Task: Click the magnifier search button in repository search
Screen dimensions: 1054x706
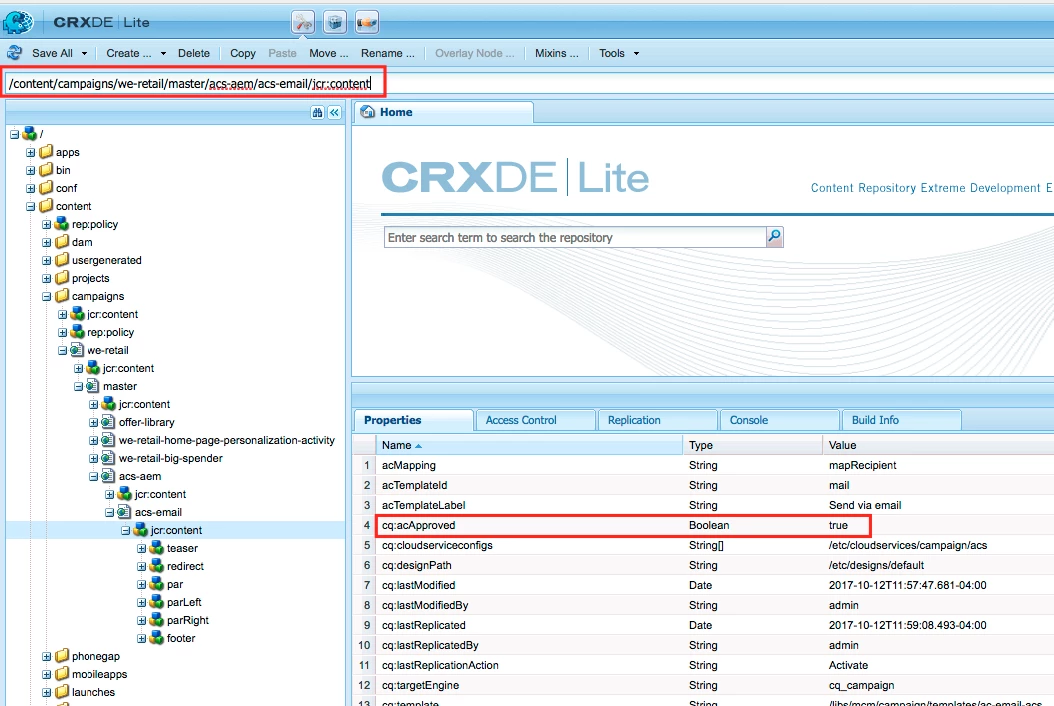Action: [774, 237]
